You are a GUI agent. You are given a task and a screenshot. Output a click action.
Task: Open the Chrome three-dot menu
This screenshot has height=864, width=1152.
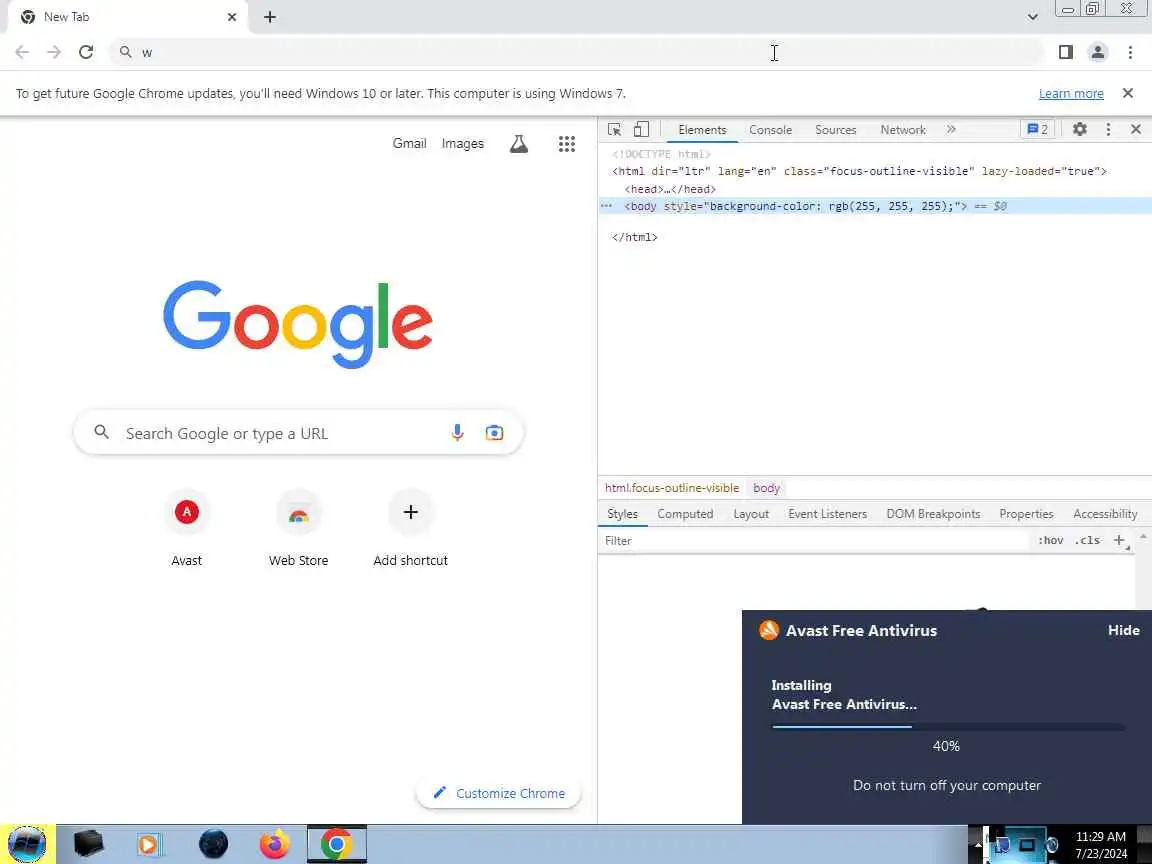[x=1130, y=52]
